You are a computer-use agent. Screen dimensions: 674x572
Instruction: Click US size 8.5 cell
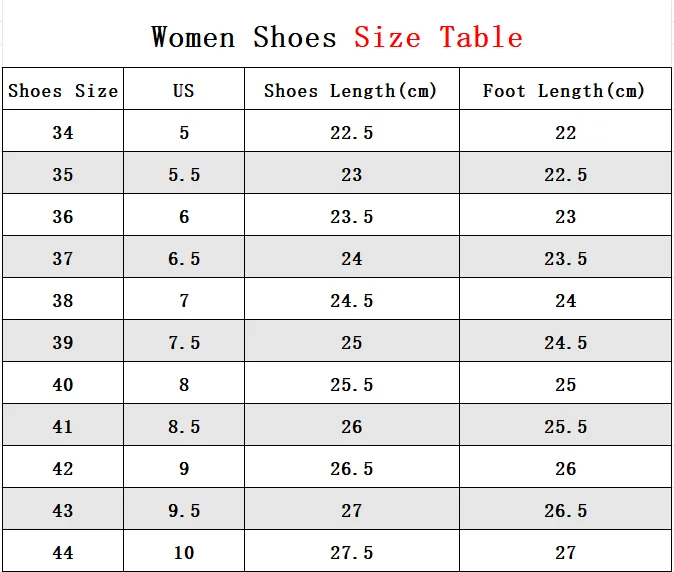(x=183, y=427)
